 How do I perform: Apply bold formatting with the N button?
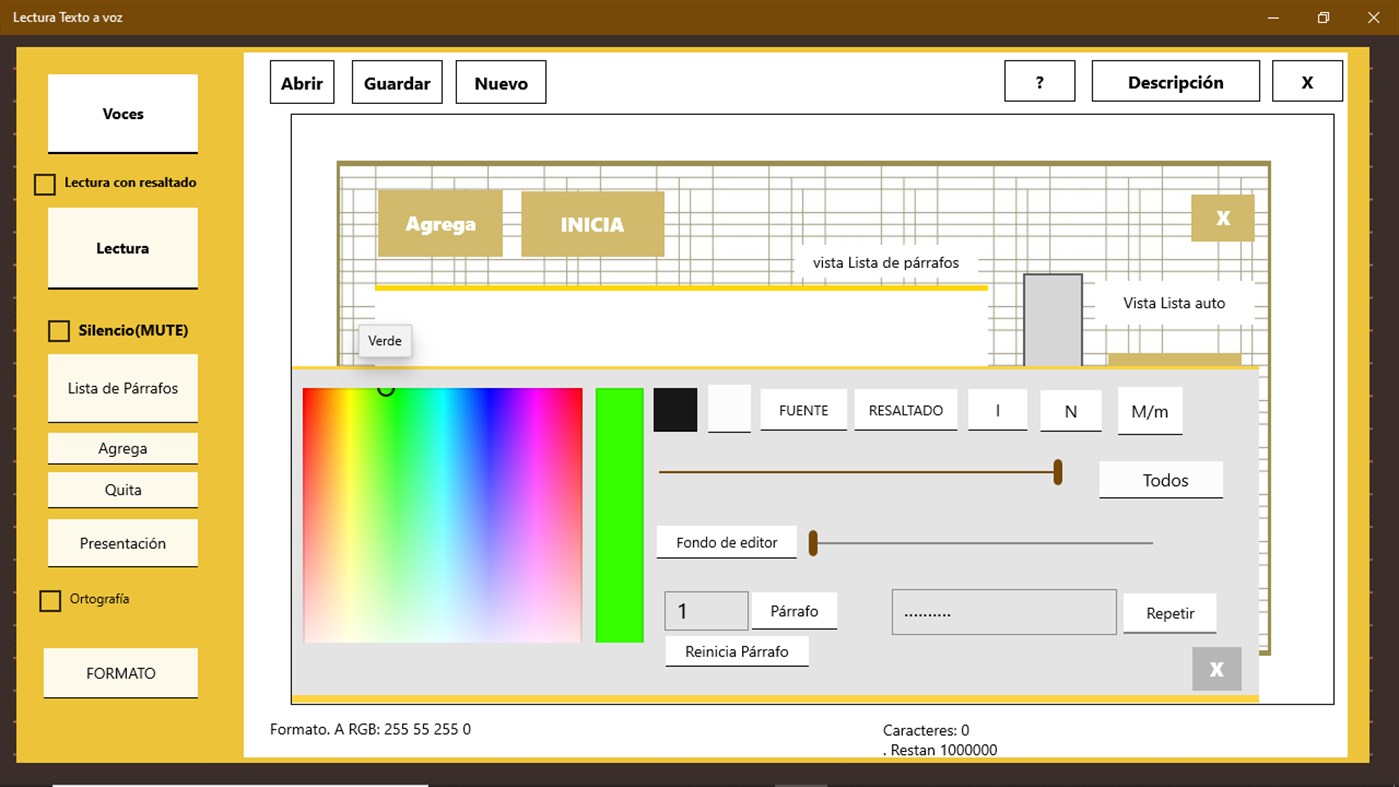click(x=1070, y=410)
